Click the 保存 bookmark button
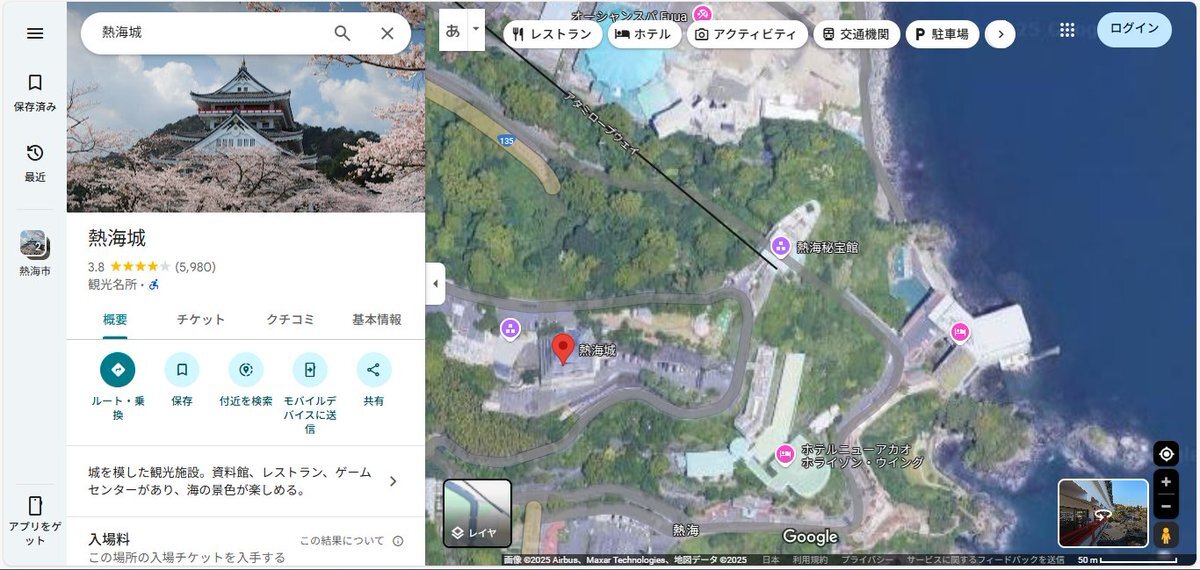Screen dimensions: 1200x570 (182, 370)
